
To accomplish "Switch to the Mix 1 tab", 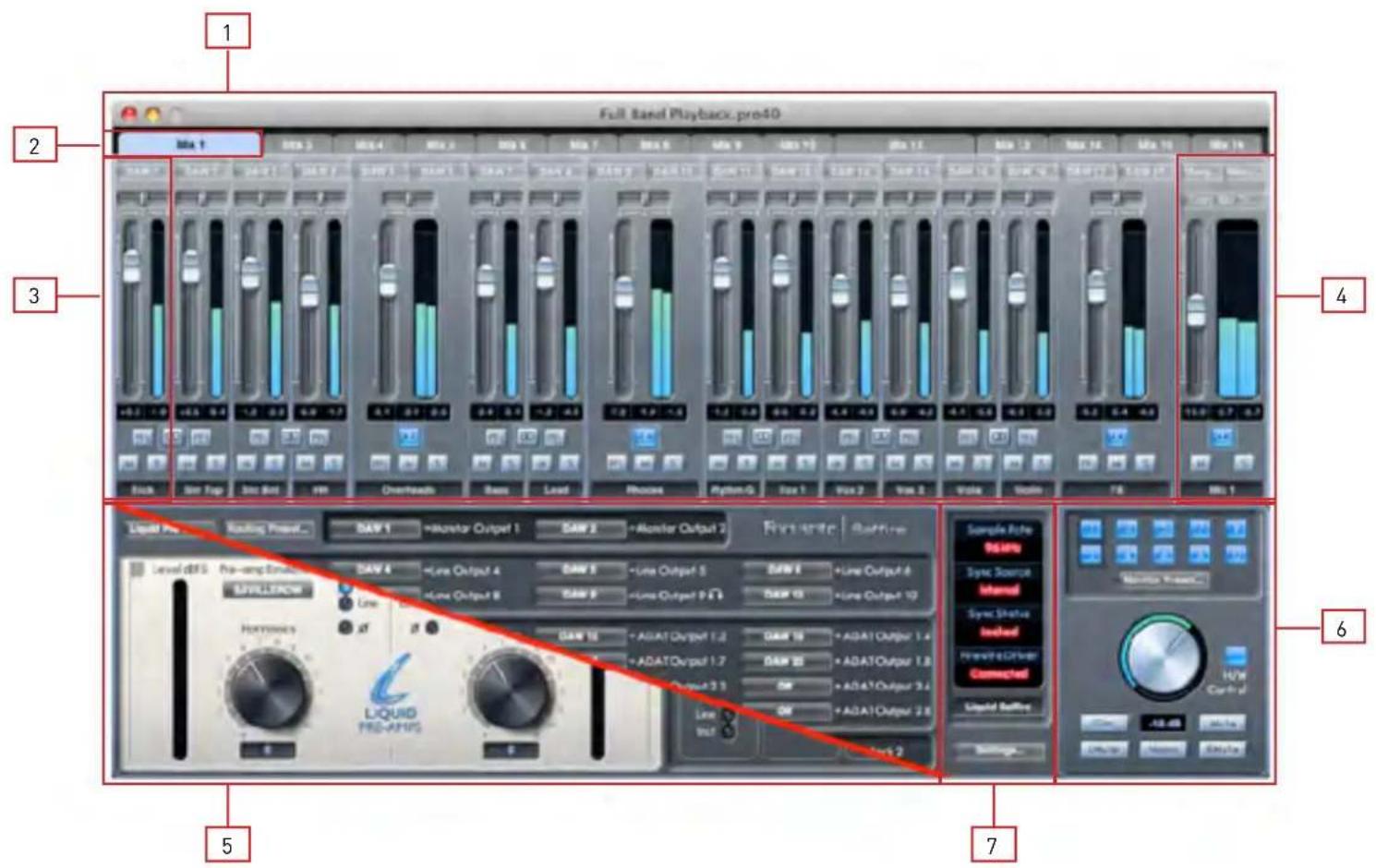I will [189, 144].
